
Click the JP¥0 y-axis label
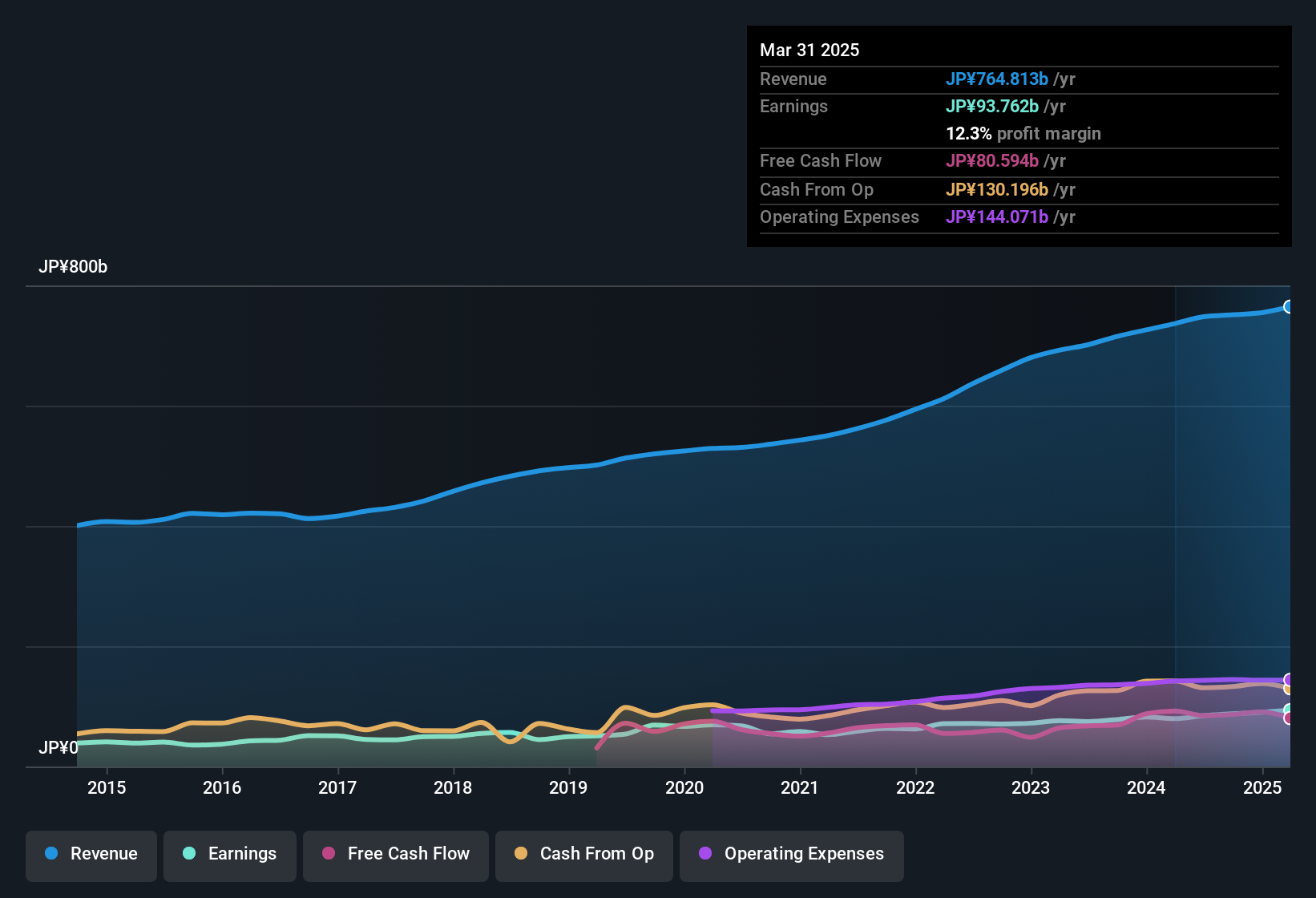coord(59,748)
